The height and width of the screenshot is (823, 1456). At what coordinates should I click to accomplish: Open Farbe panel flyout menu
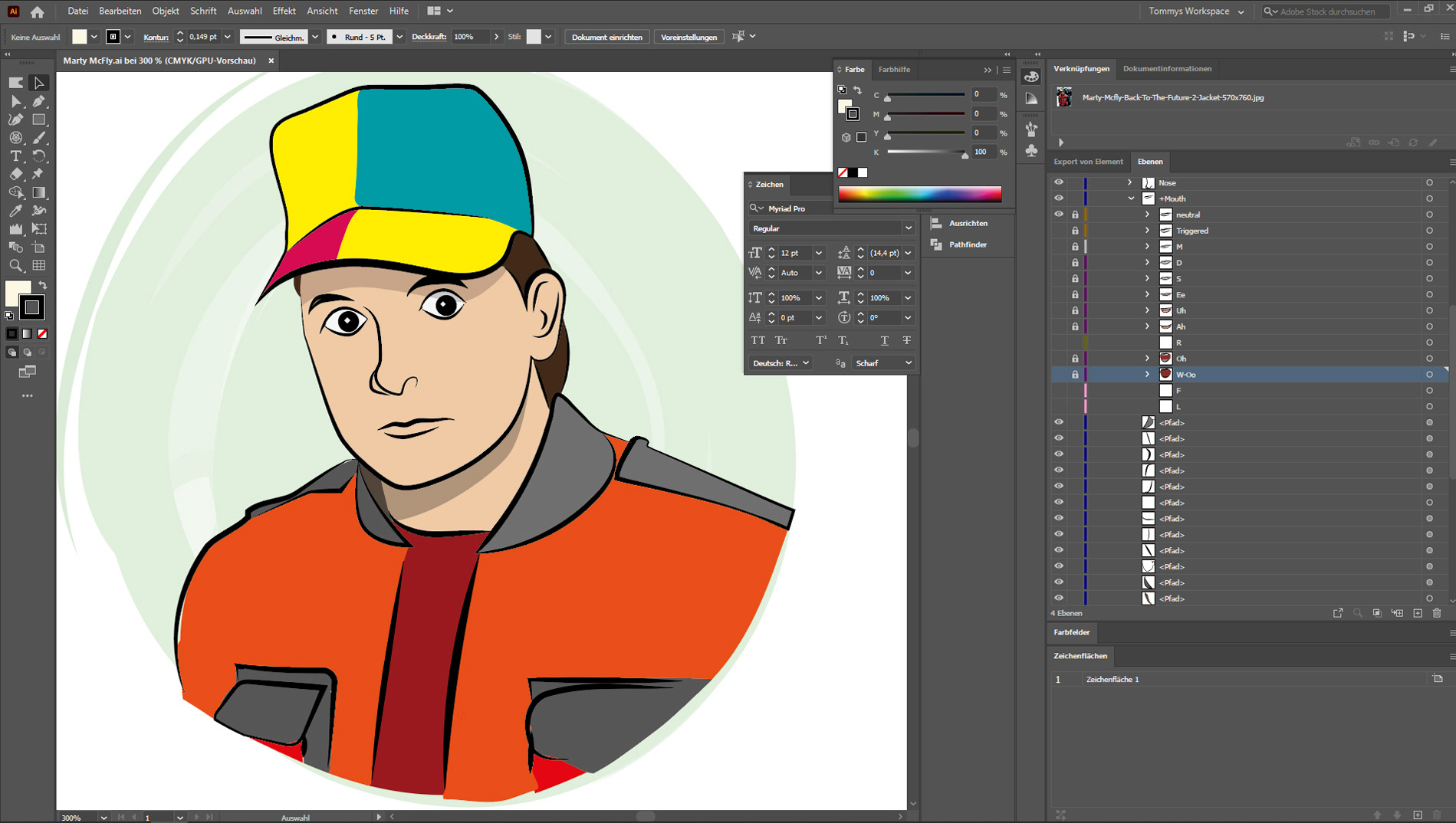click(1007, 70)
